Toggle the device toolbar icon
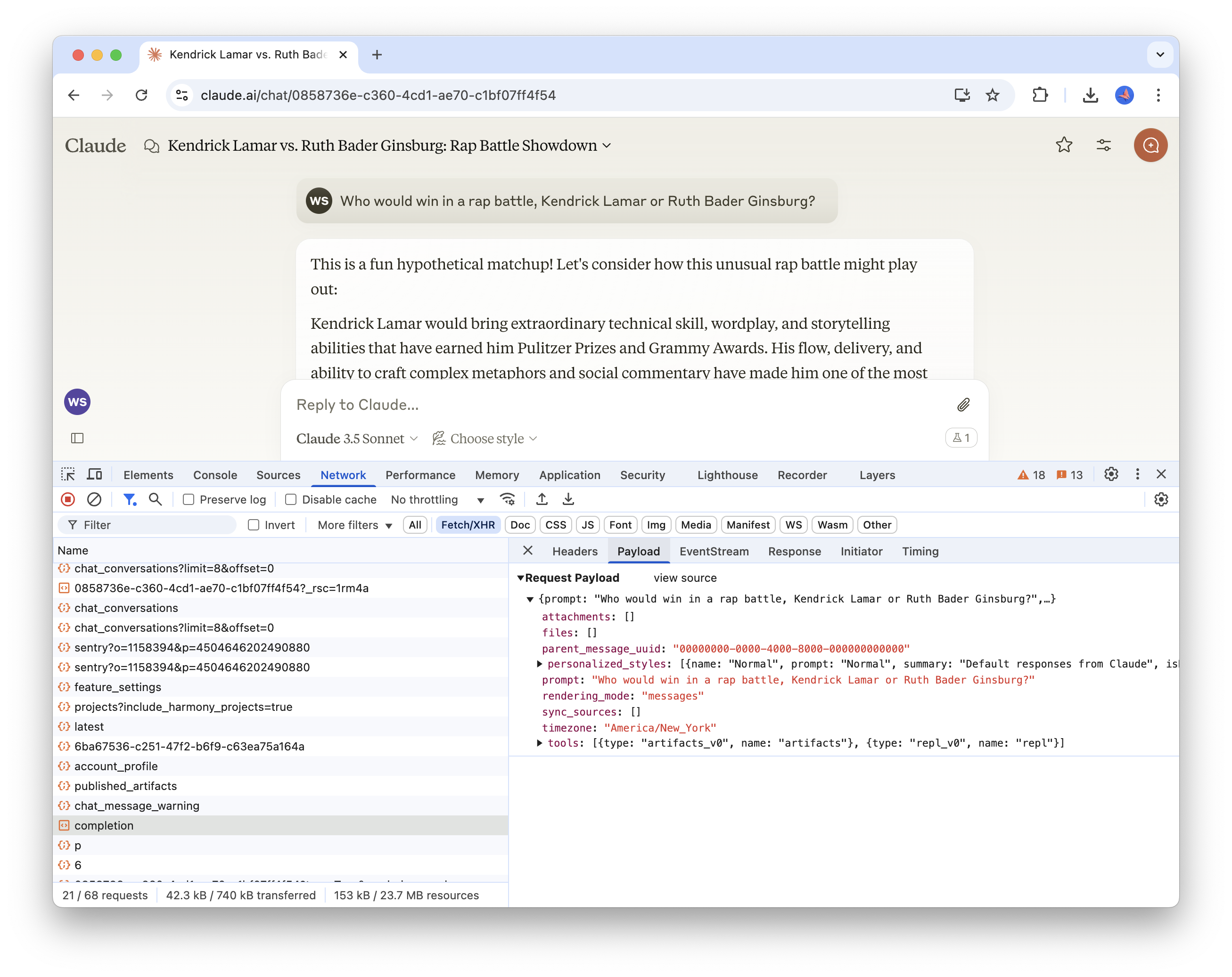This screenshot has height=977, width=1232. tap(94, 474)
